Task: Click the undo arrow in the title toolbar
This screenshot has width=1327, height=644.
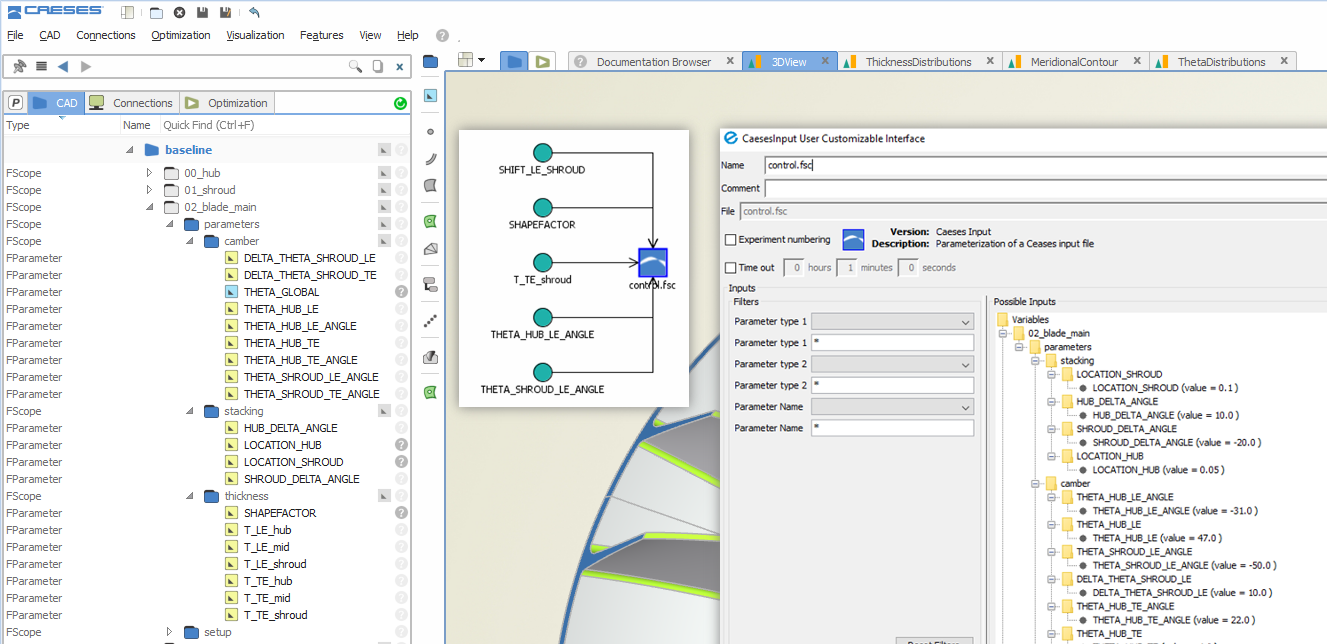Action: [254, 12]
